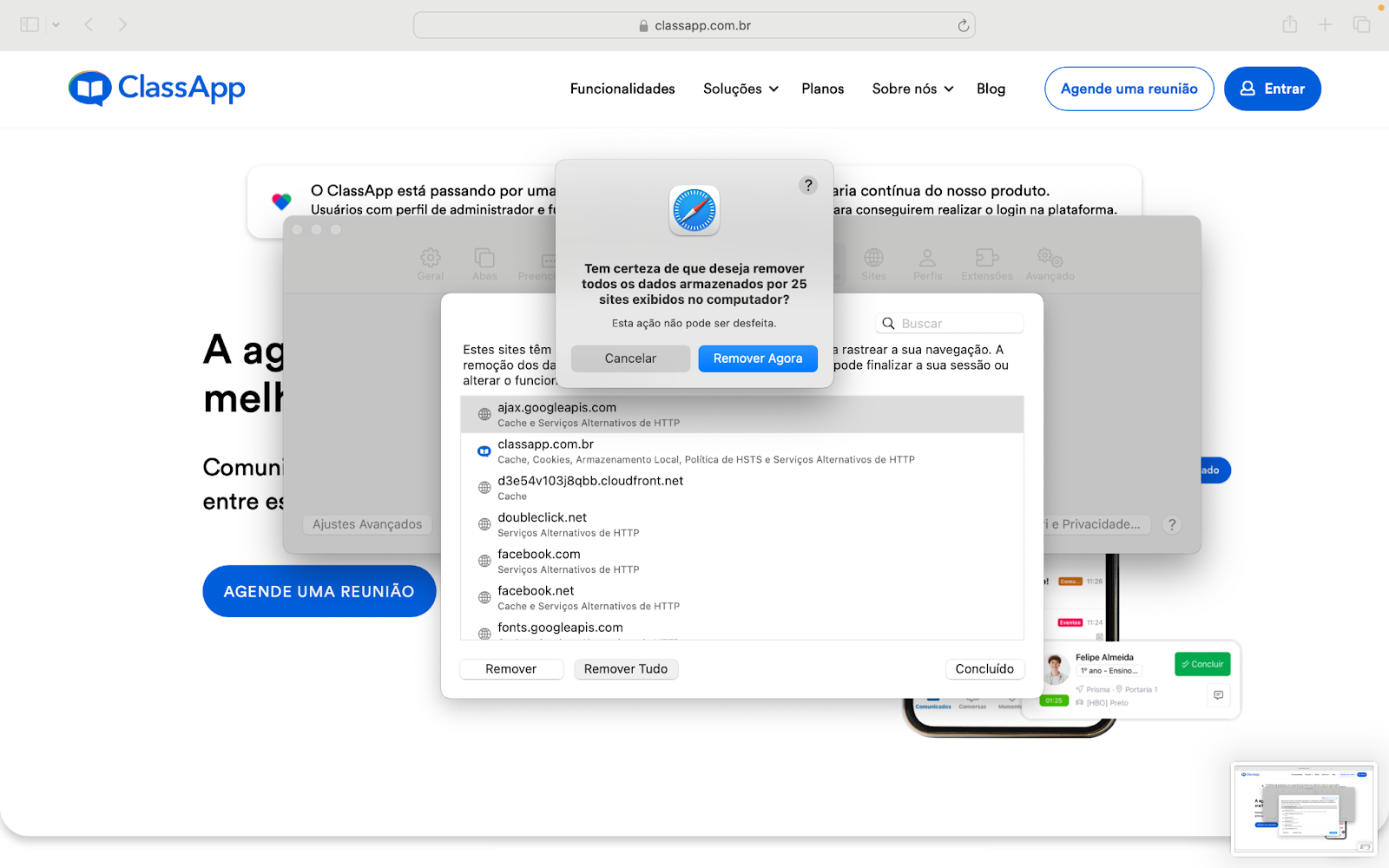1389x868 pixels.
Task: Click the ClassApp logo
Action: [157, 89]
